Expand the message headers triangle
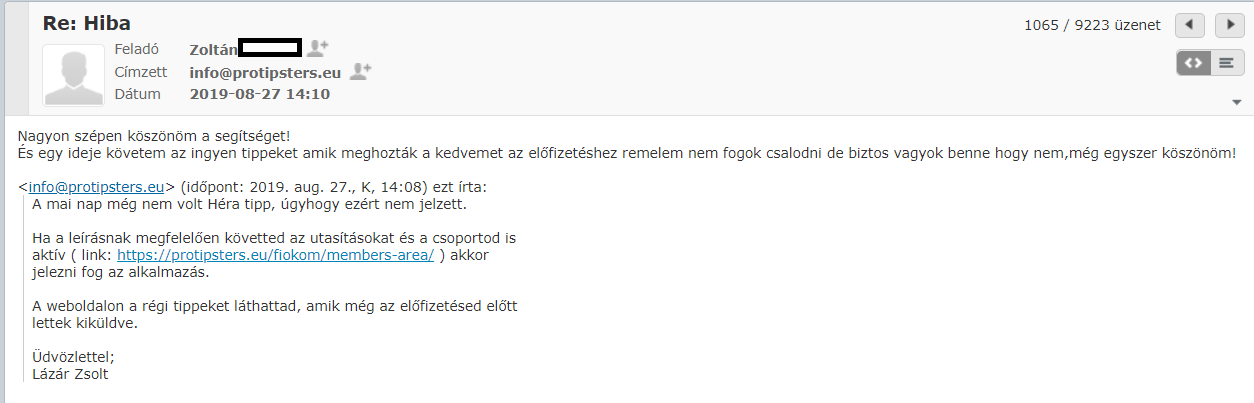Image resolution: width=1254 pixels, height=403 pixels. pyautogui.click(x=1236, y=103)
